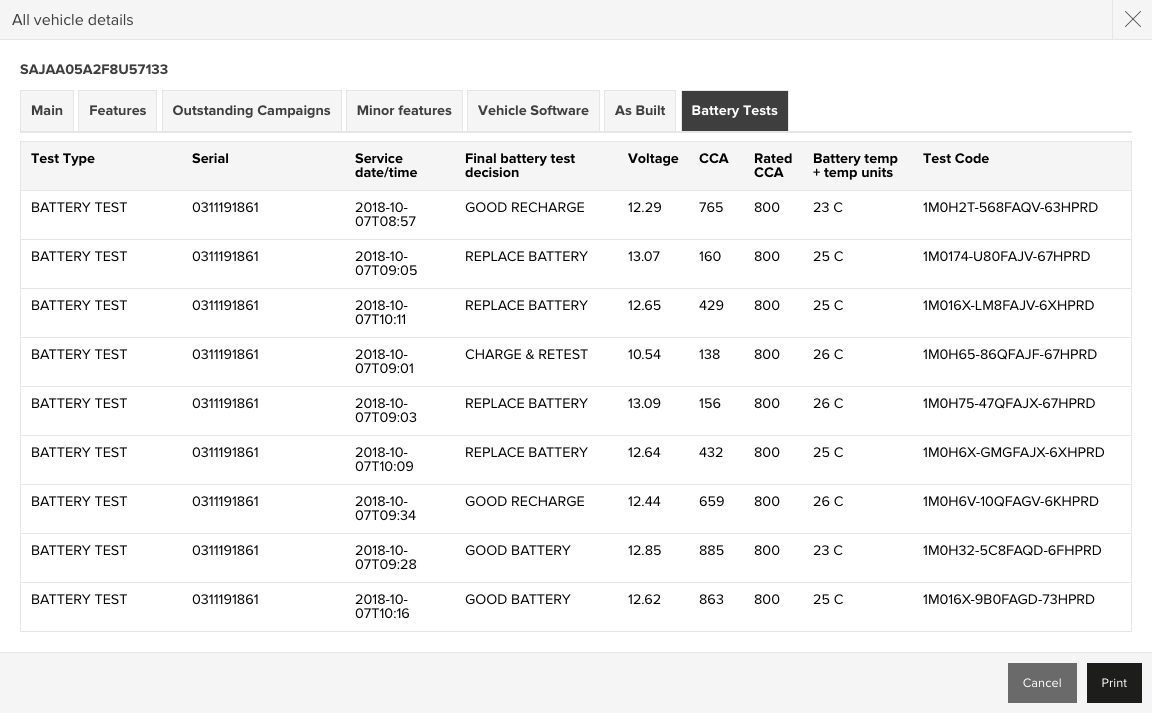The image size is (1152, 713).
Task: Select test code 1M016X-9B0FAGD-73HPRD
Action: tap(1008, 600)
